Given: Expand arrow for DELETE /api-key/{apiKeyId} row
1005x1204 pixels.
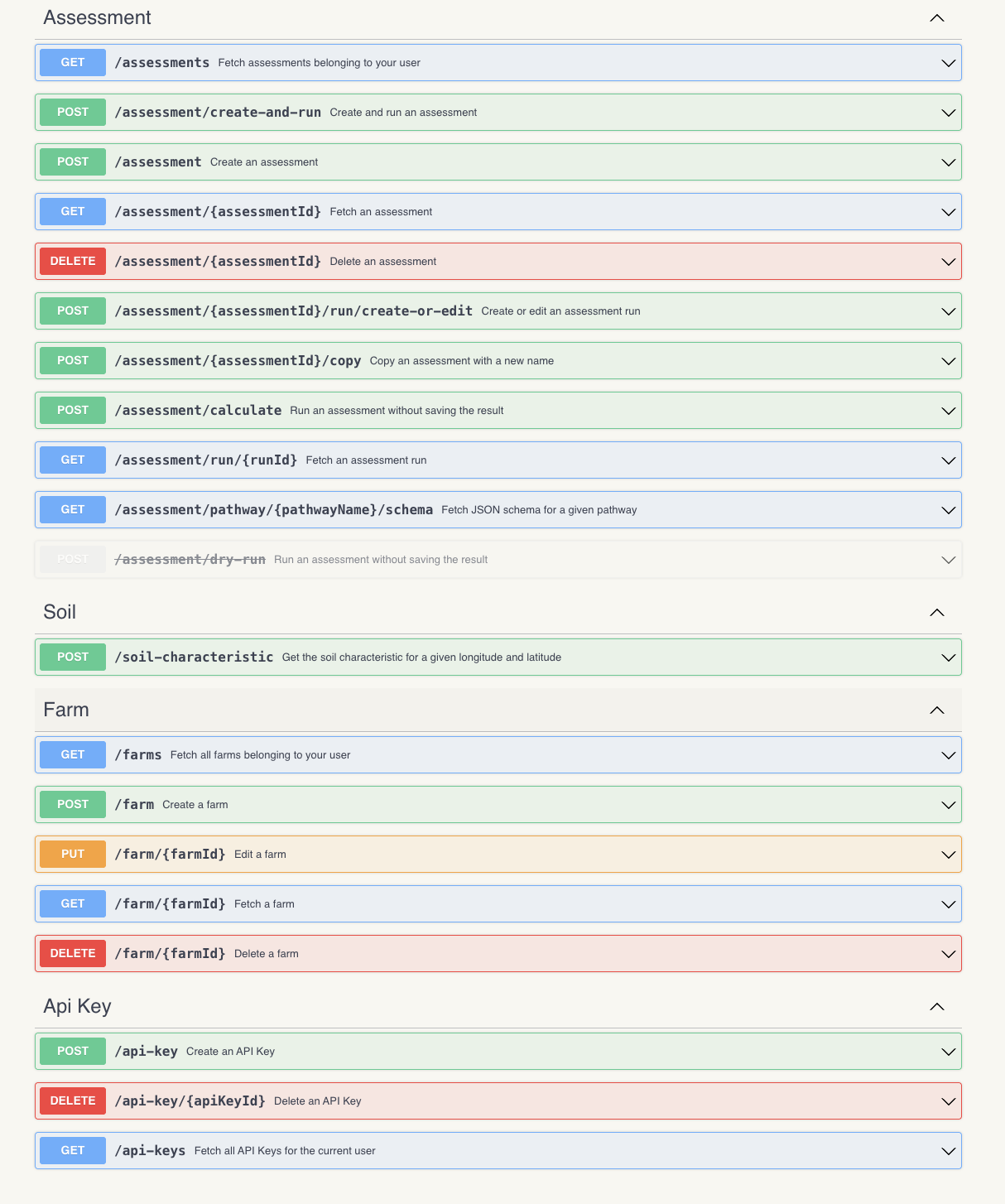Looking at the screenshot, I should tap(948, 1101).
